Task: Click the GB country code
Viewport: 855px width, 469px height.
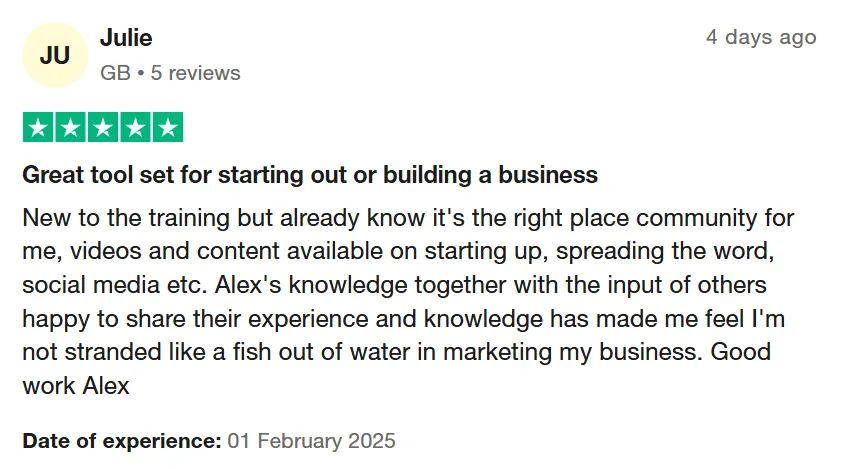Action: click(115, 73)
